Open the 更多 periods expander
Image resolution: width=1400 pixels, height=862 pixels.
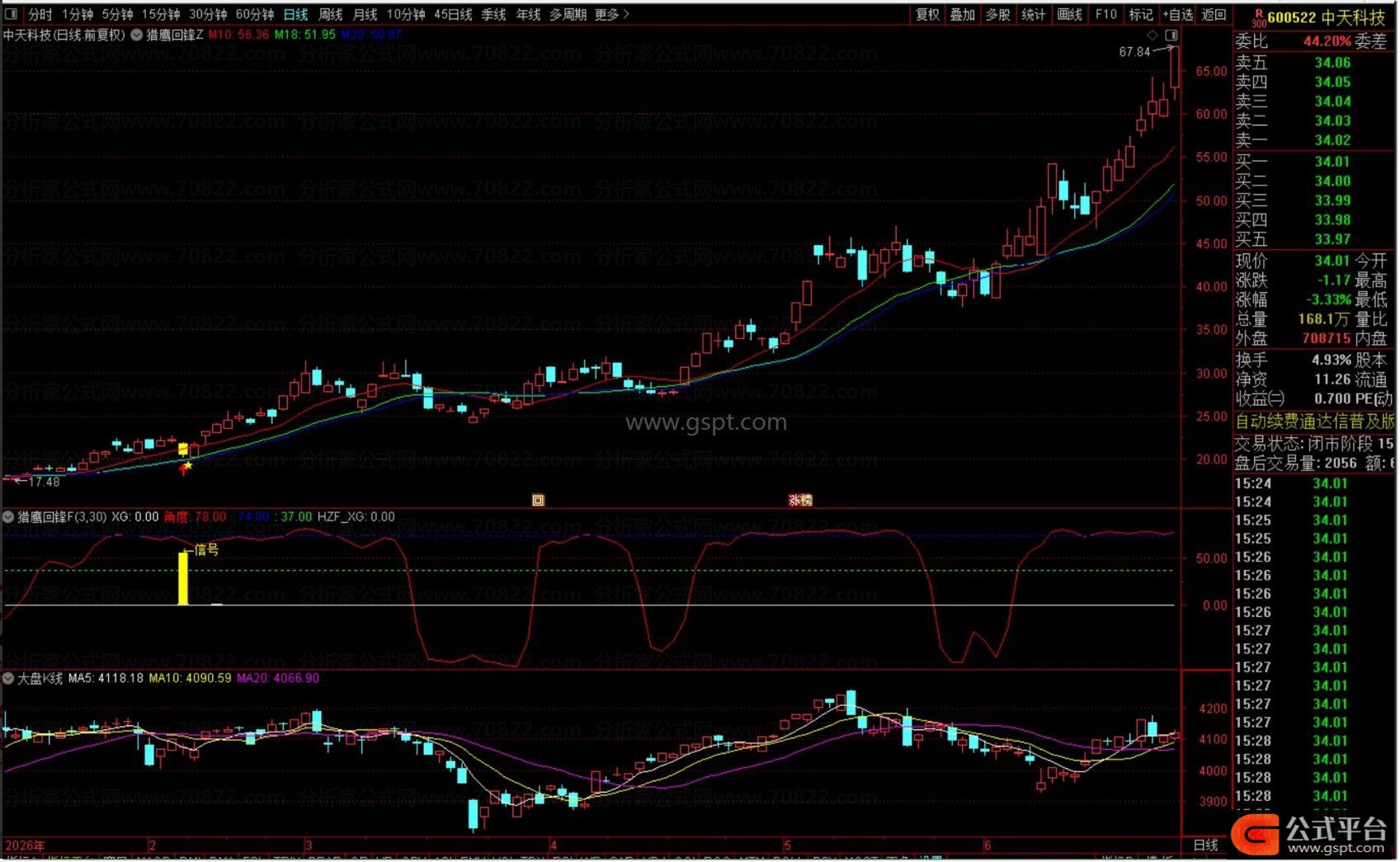(x=611, y=14)
